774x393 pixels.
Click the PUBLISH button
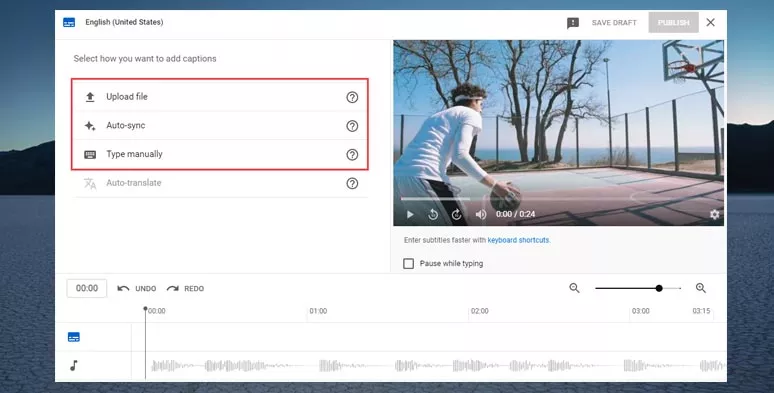tap(673, 23)
